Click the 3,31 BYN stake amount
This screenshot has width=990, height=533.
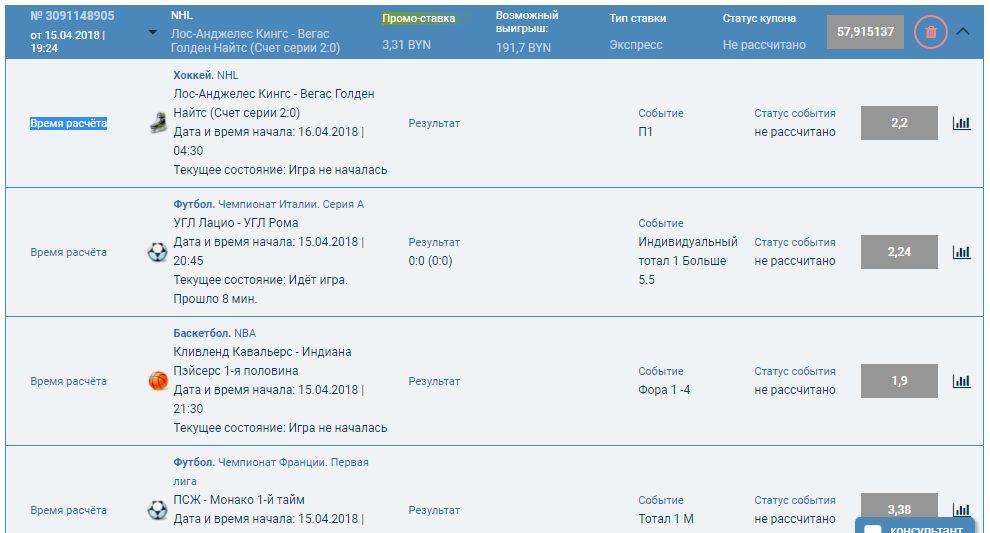(406, 45)
